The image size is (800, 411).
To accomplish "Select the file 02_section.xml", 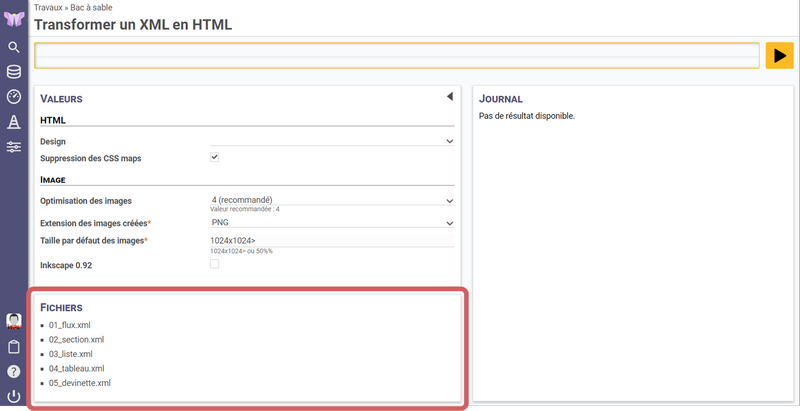I will tap(77, 340).
